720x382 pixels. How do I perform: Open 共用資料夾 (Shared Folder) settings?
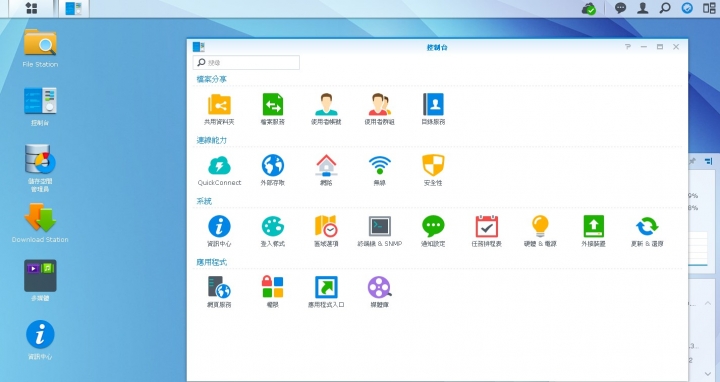click(219, 105)
